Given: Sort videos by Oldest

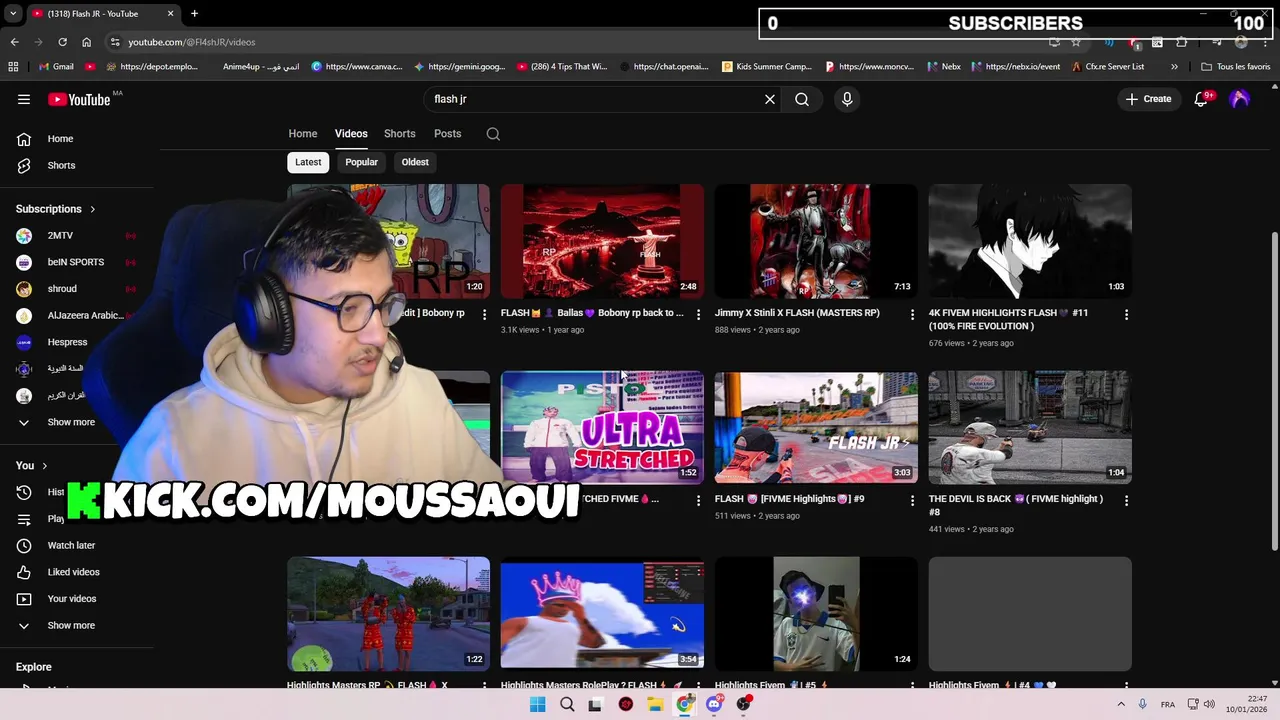Looking at the screenshot, I should click(415, 162).
